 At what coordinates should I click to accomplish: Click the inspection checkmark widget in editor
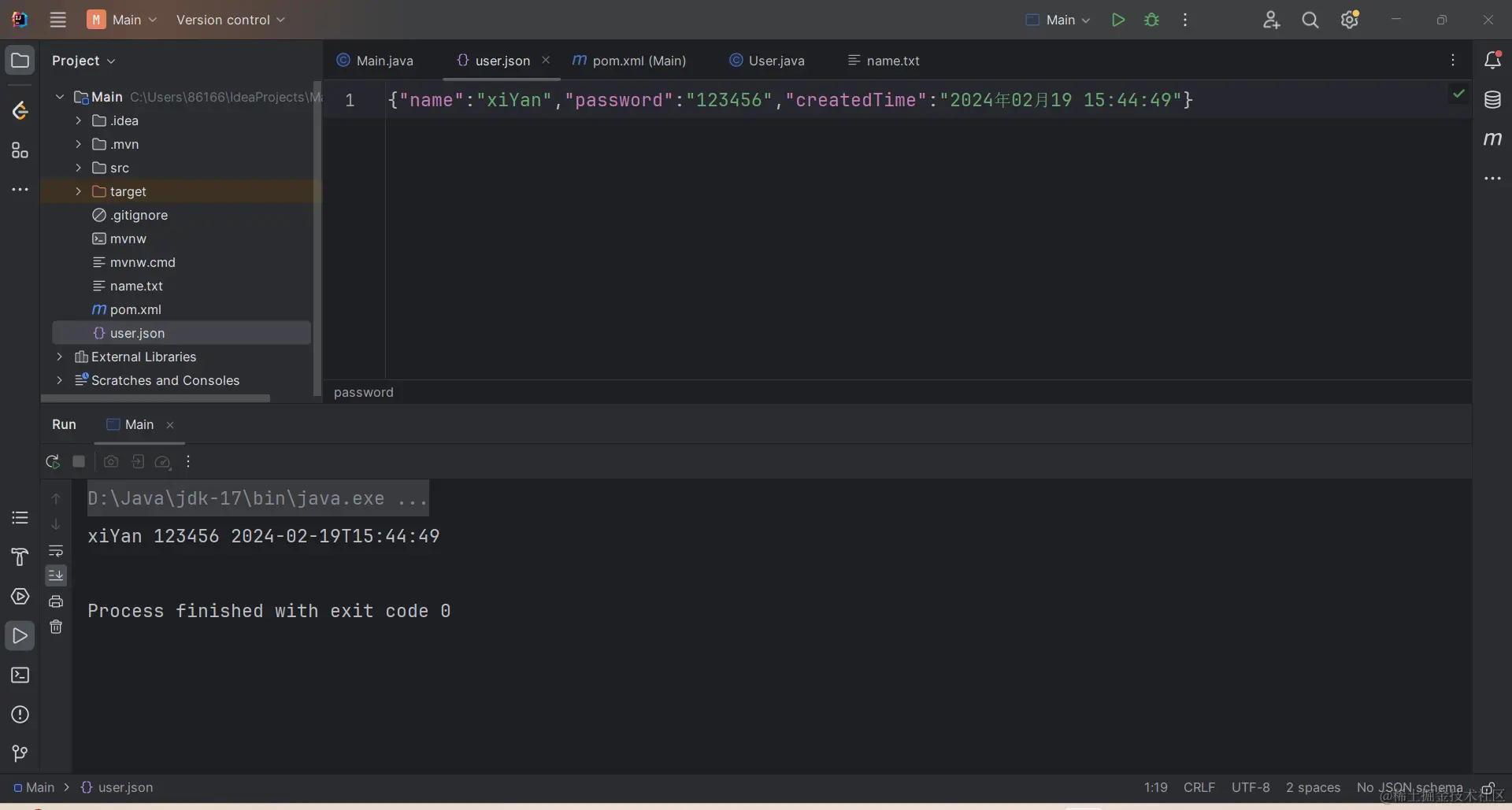click(1458, 94)
